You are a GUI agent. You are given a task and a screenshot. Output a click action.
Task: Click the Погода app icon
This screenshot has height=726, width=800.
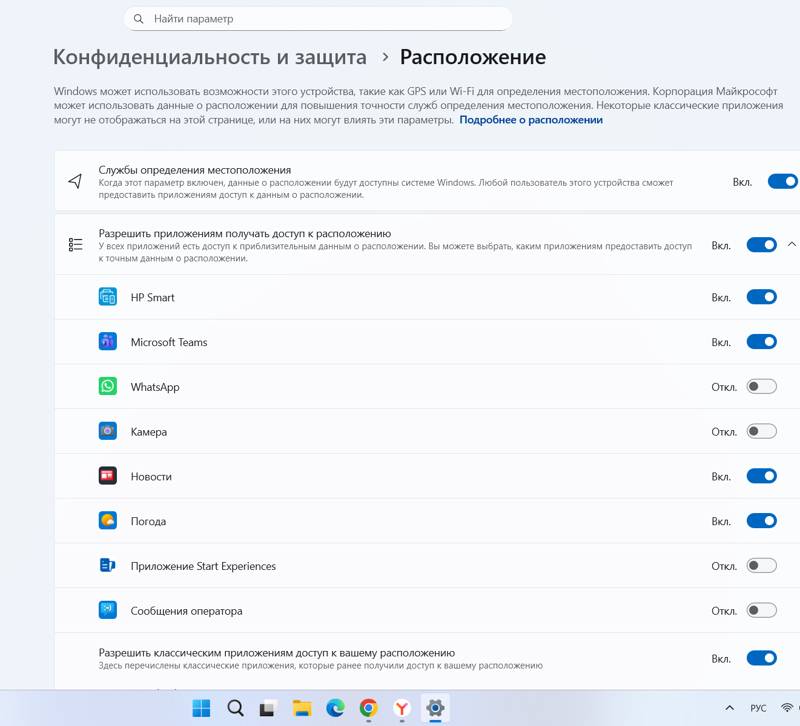[x=108, y=520]
